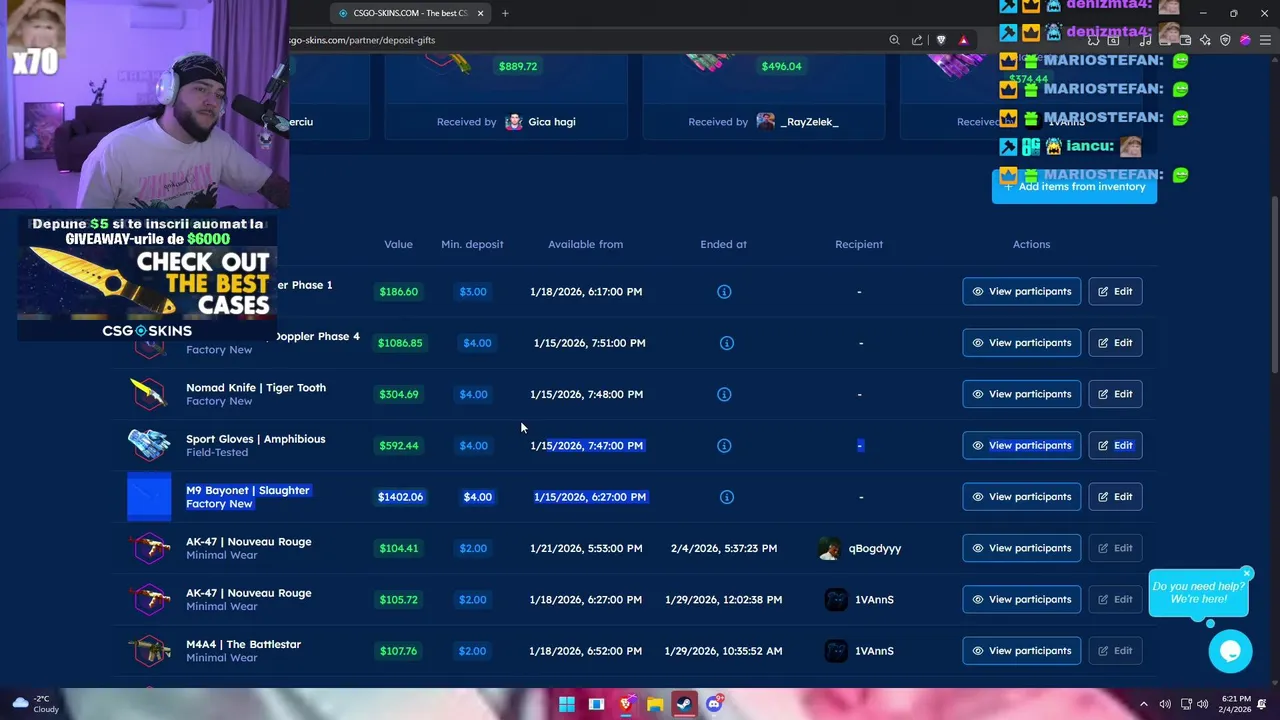
Task: Edit the Sport Gloves Amphibious gift
Action: 1115,446
